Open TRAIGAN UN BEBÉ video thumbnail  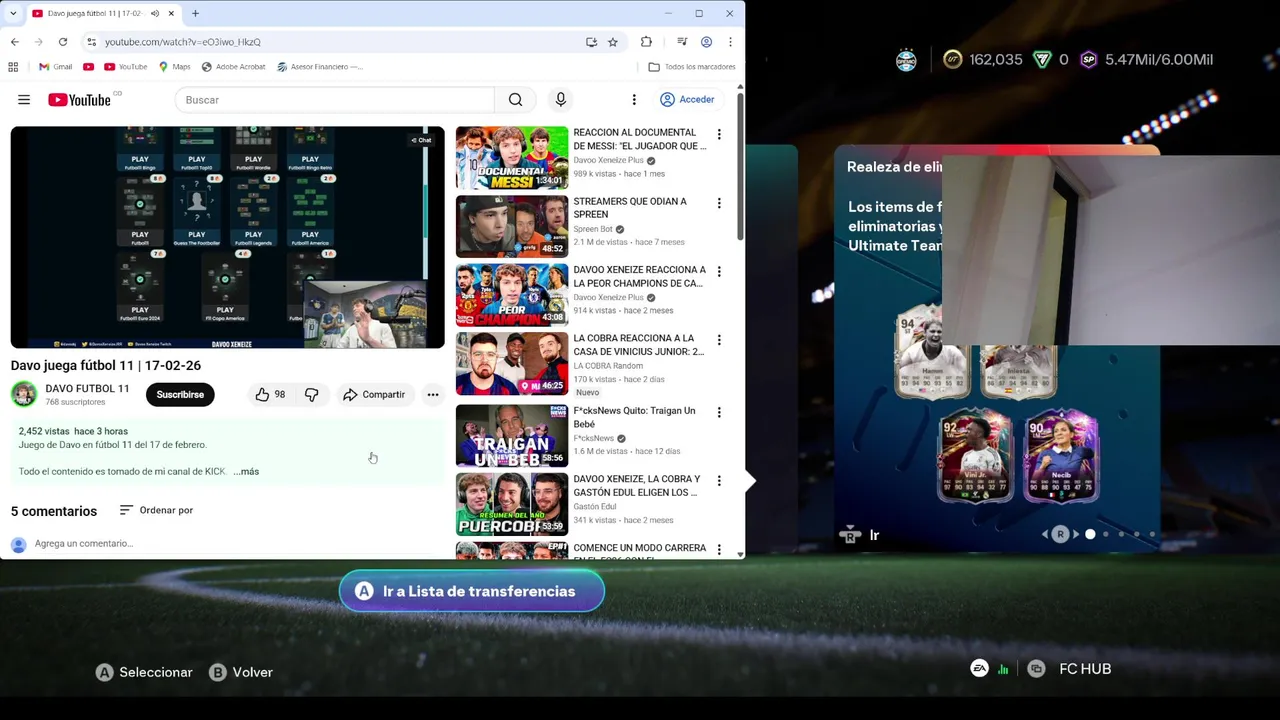[x=512, y=437]
